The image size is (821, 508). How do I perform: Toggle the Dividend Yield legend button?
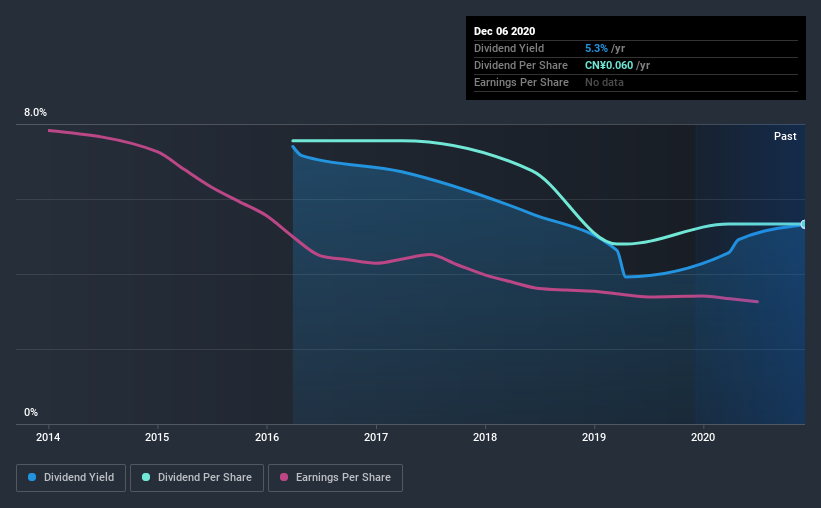[x=71, y=478]
